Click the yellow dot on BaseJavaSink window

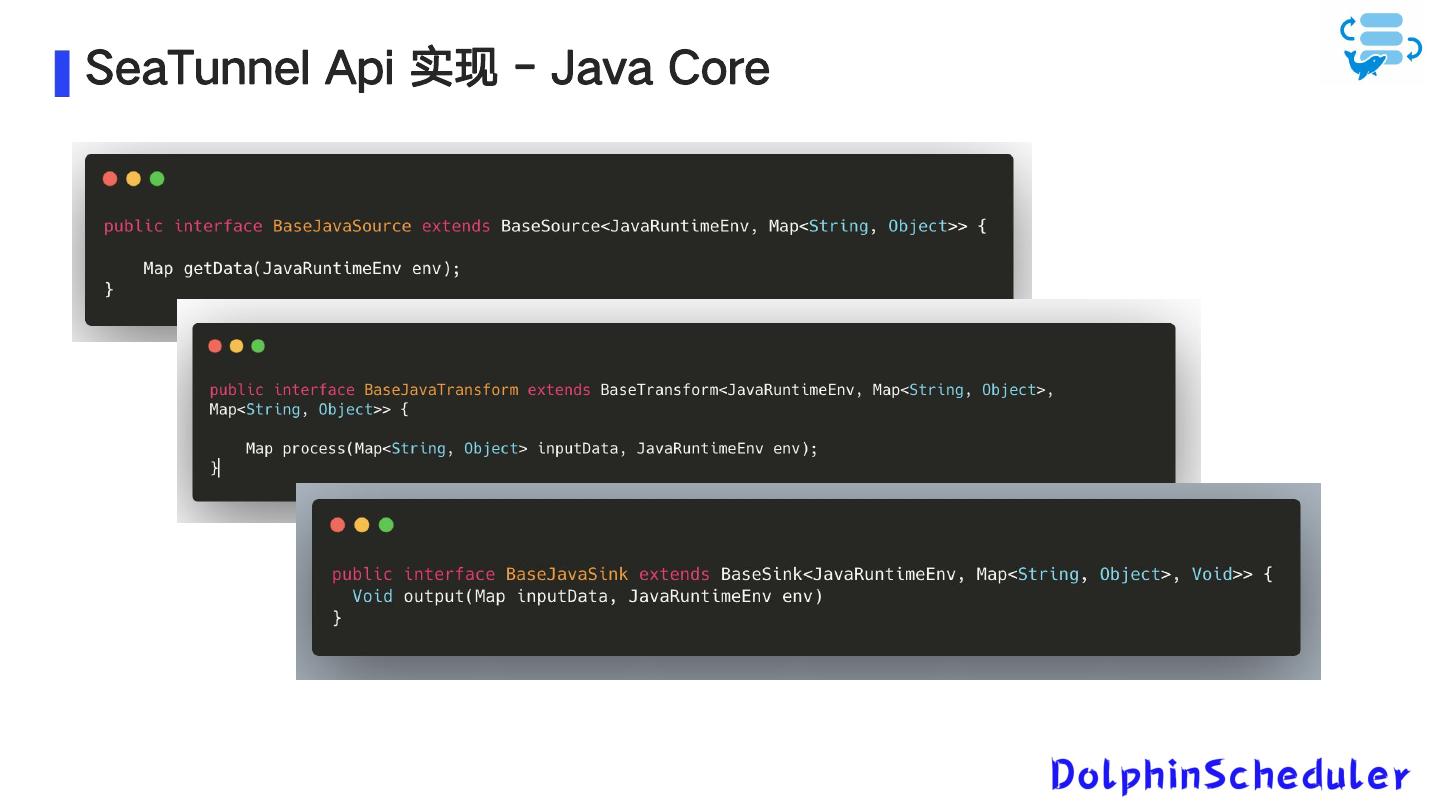pyautogui.click(x=361, y=524)
